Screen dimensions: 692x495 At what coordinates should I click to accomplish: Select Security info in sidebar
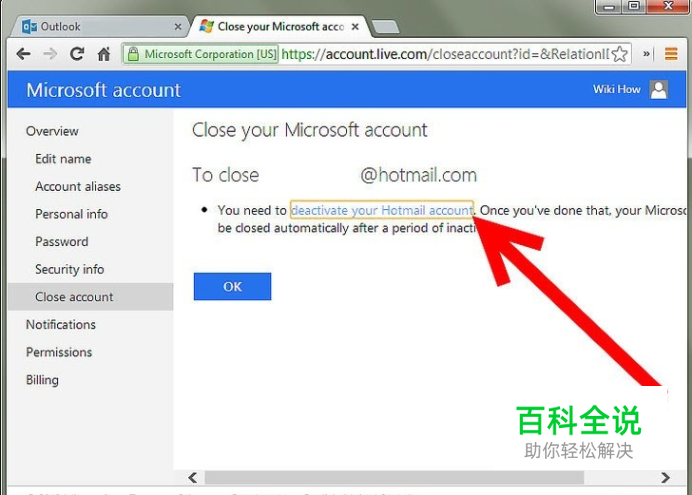(70, 269)
